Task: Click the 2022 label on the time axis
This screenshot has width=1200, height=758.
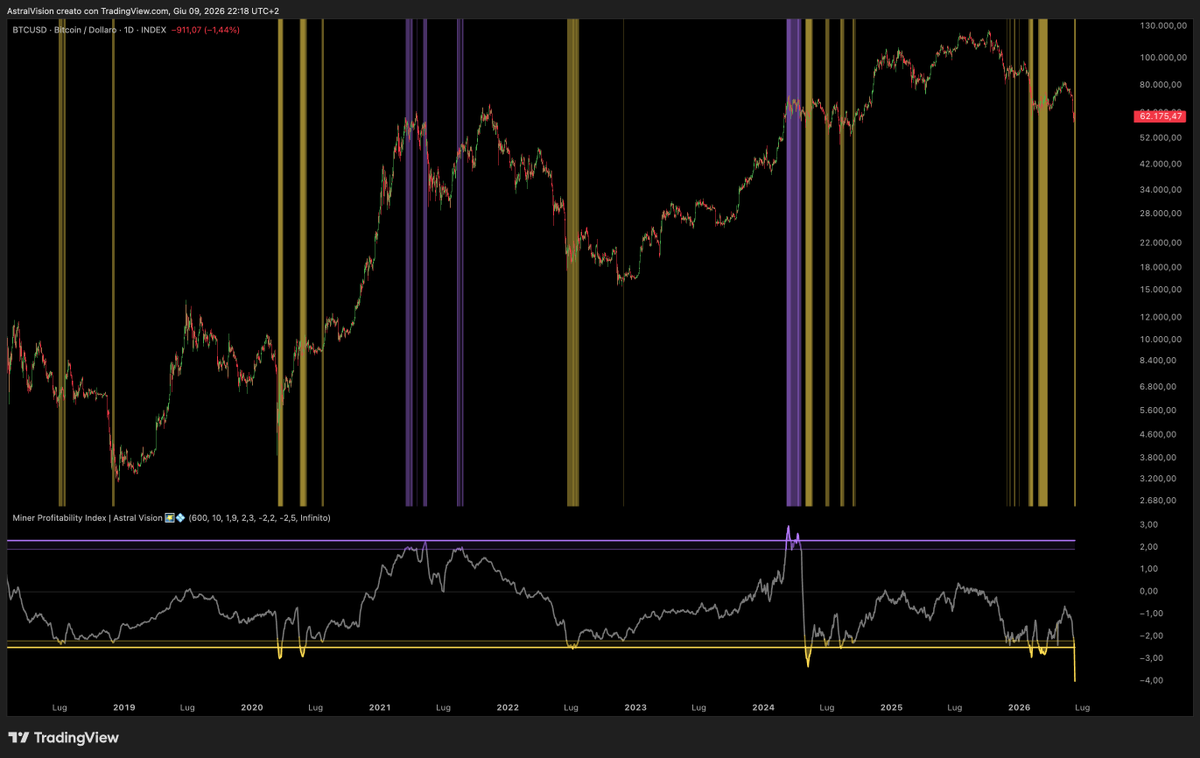Action: coord(508,708)
